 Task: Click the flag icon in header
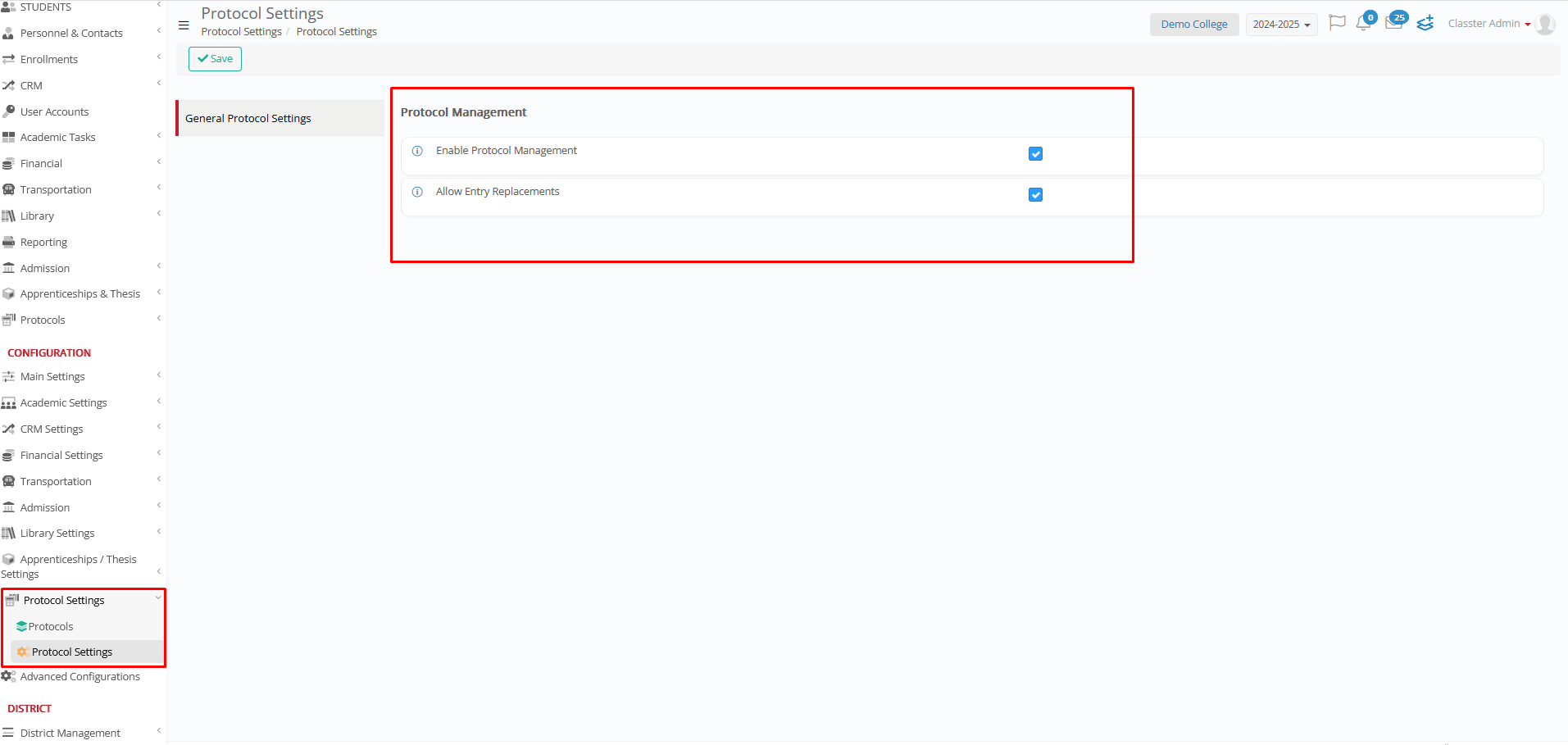pyautogui.click(x=1337, y=23)
